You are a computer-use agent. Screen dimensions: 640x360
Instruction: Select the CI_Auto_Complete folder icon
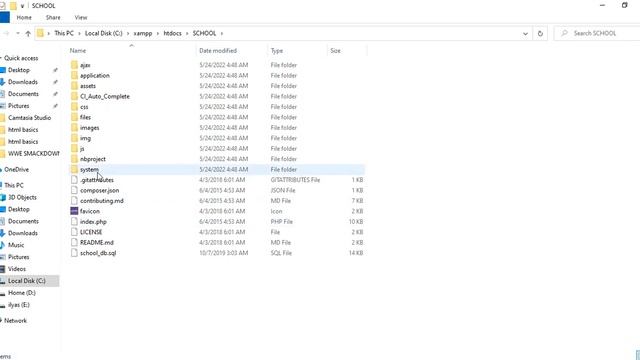[74, 96]
